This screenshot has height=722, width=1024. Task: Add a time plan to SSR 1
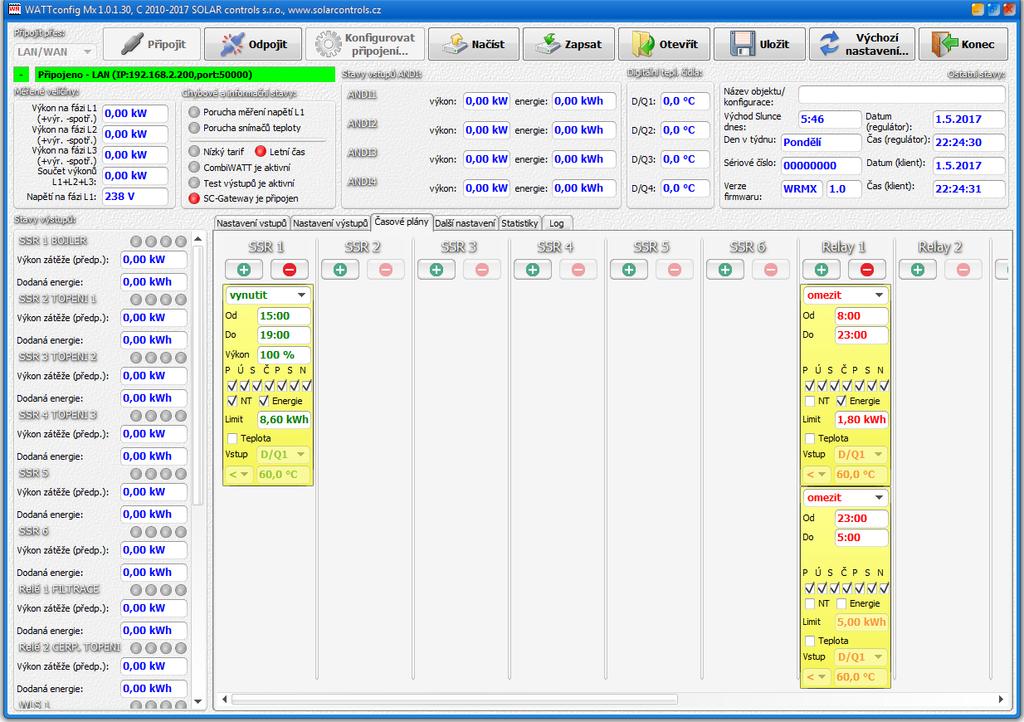coord(244,270)
